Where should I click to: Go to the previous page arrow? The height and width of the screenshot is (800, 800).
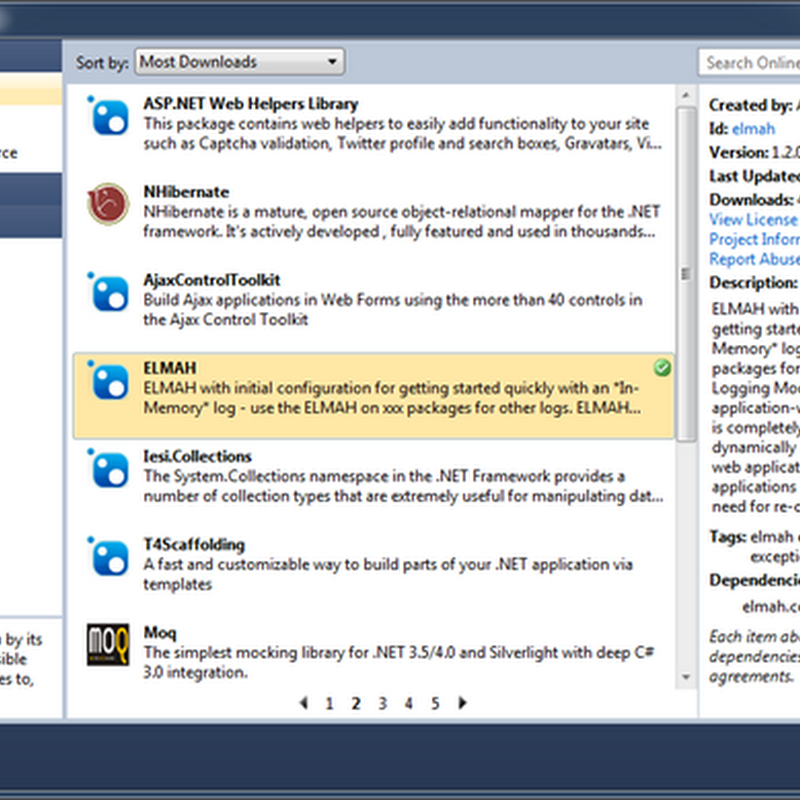pos(304,703)
